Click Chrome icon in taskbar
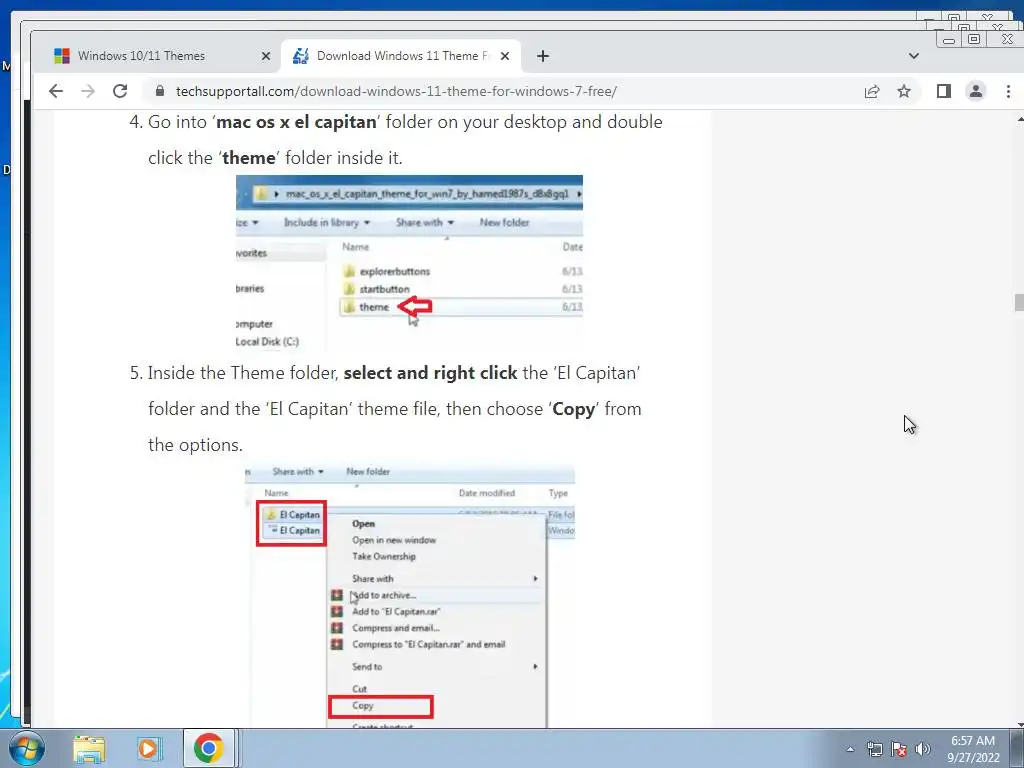Viewport: 1024px width, 768px height. click(x=208, y=748)
